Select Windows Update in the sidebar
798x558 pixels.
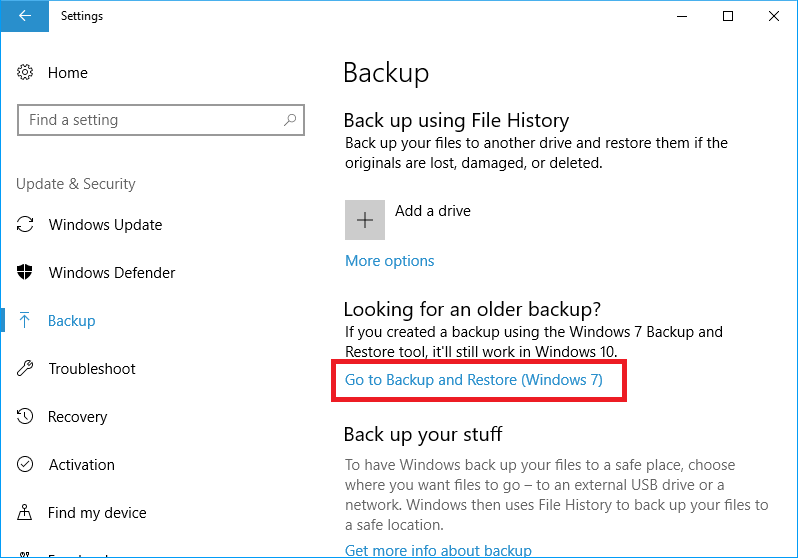[x=105, y=225]
